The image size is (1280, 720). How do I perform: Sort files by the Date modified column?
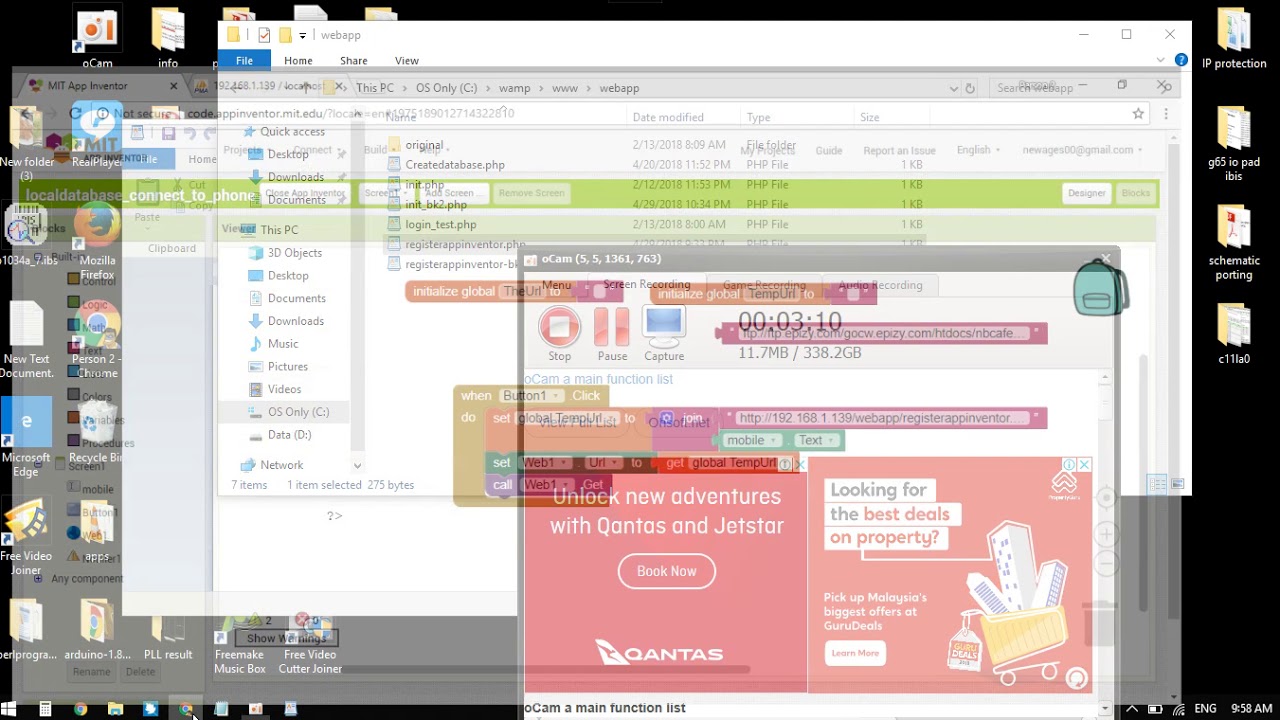[668, 117]
